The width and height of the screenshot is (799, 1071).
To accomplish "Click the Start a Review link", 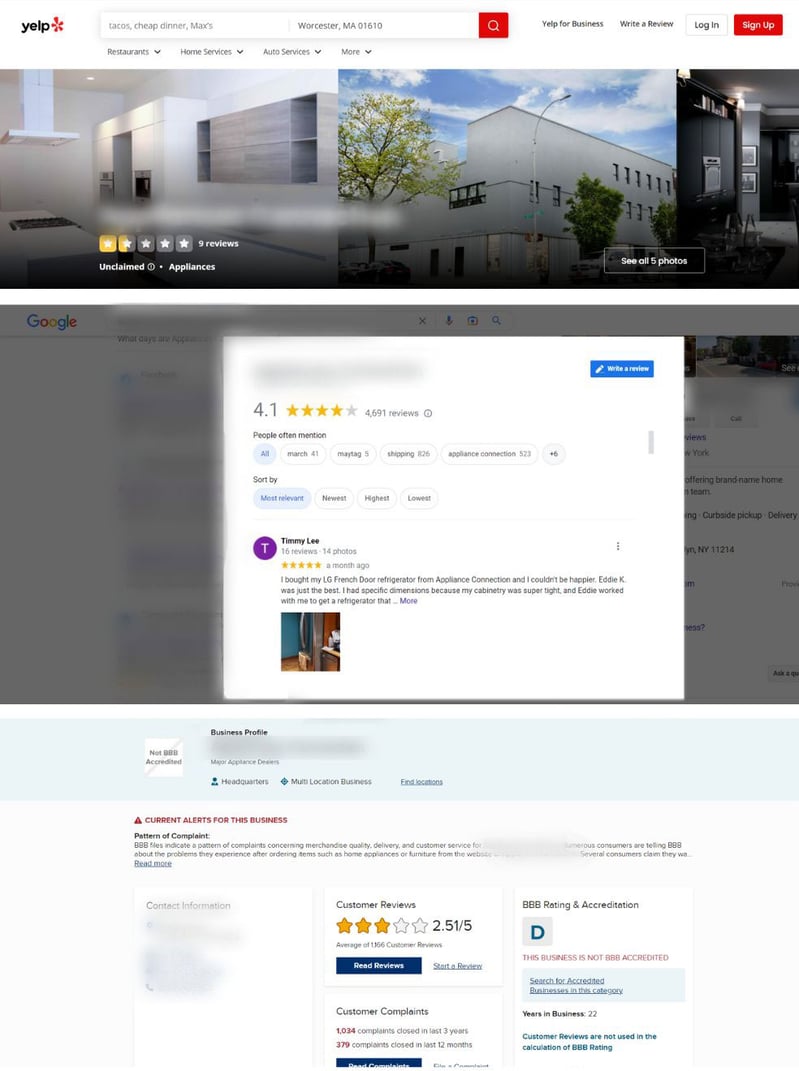I will pyautogui.click(x=458, y=966).
